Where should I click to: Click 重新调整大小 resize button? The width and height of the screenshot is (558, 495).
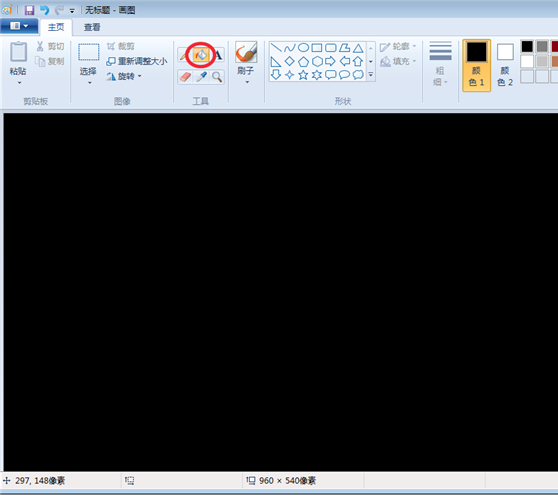pos(137,61)
